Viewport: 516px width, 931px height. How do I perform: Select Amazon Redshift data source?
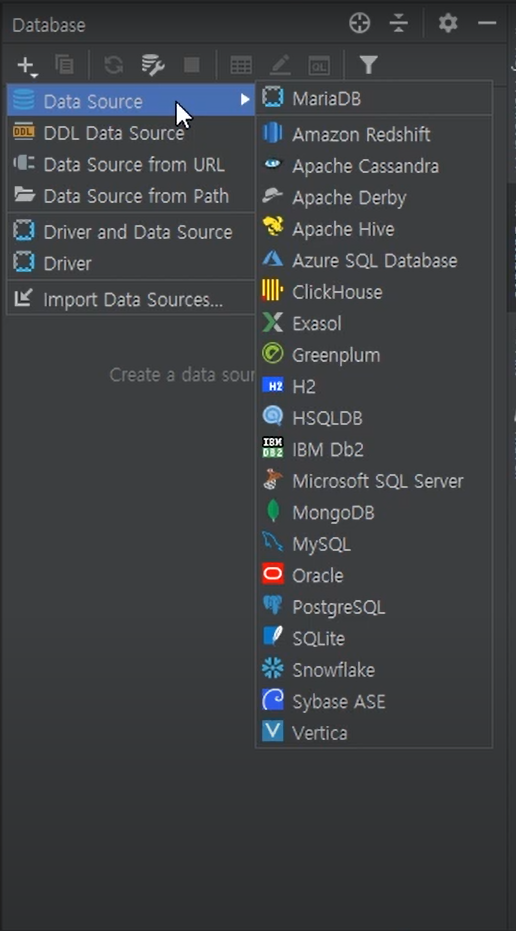(373, 134)
